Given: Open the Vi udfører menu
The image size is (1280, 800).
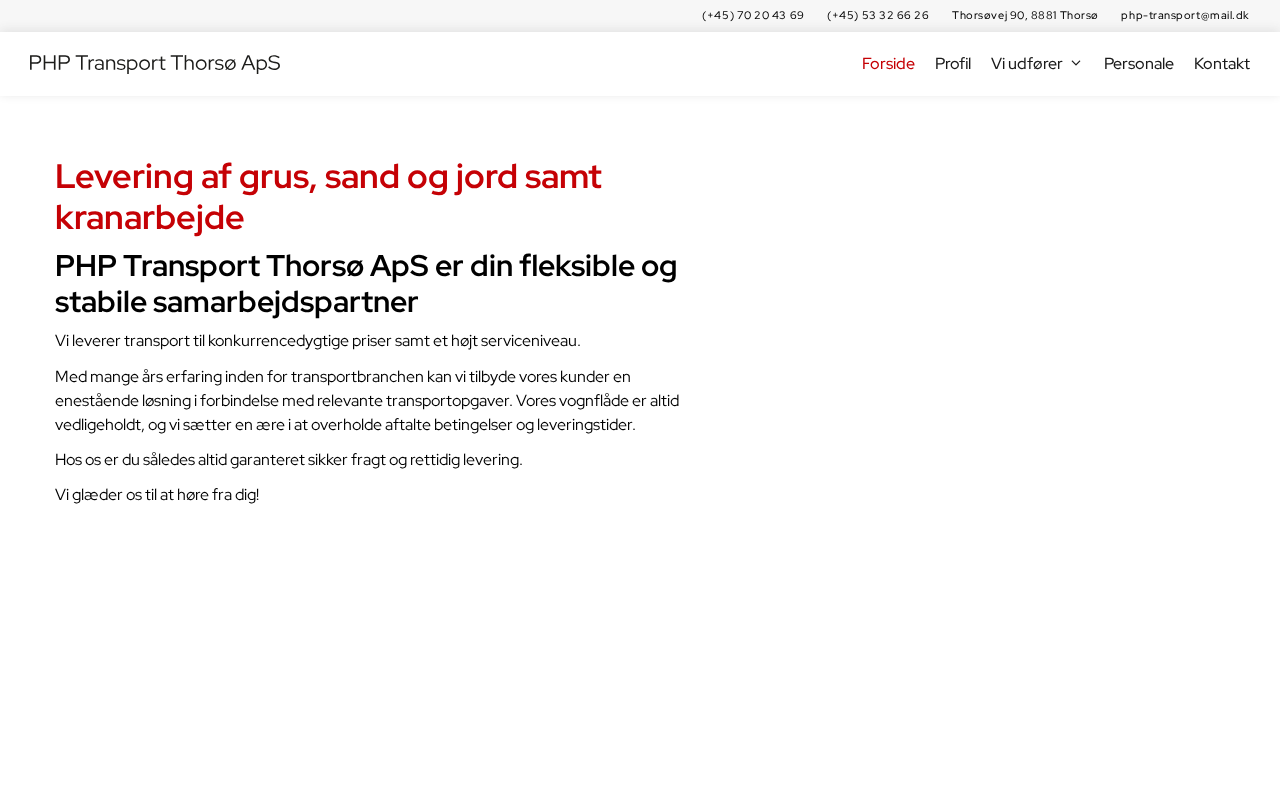Looking at the screenshot, I should (1027, 64).
